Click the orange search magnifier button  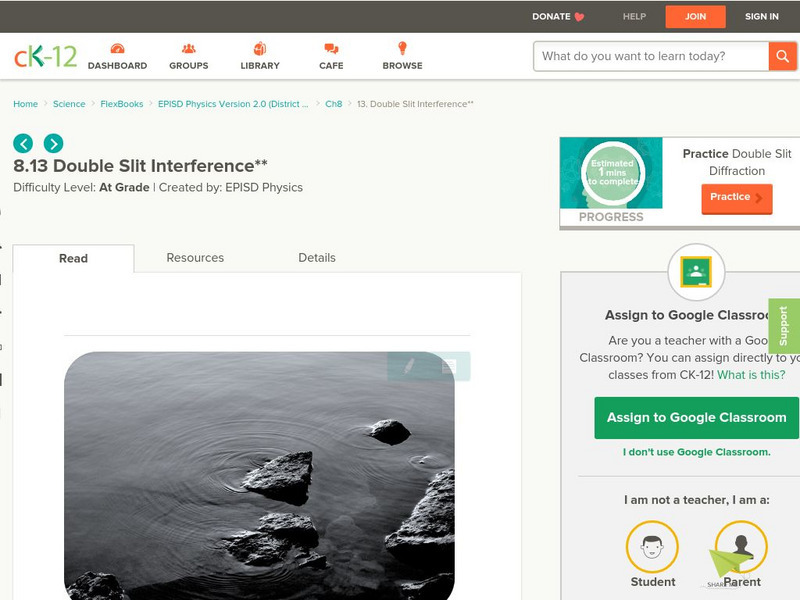pyautogui.click(x=782, y=56)
